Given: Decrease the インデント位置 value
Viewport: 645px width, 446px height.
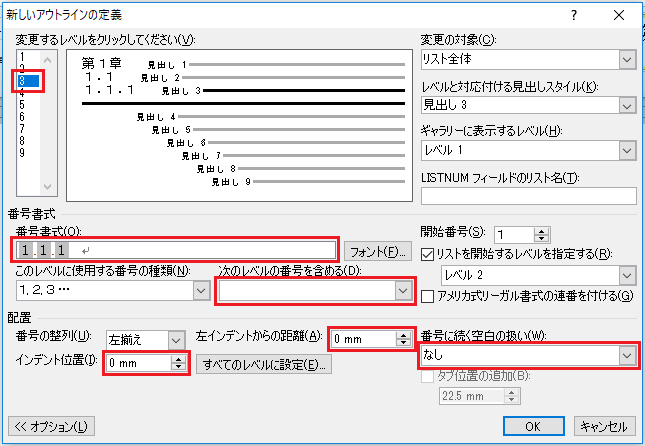Looking at the screenshot, I should (x=179, y=367).
